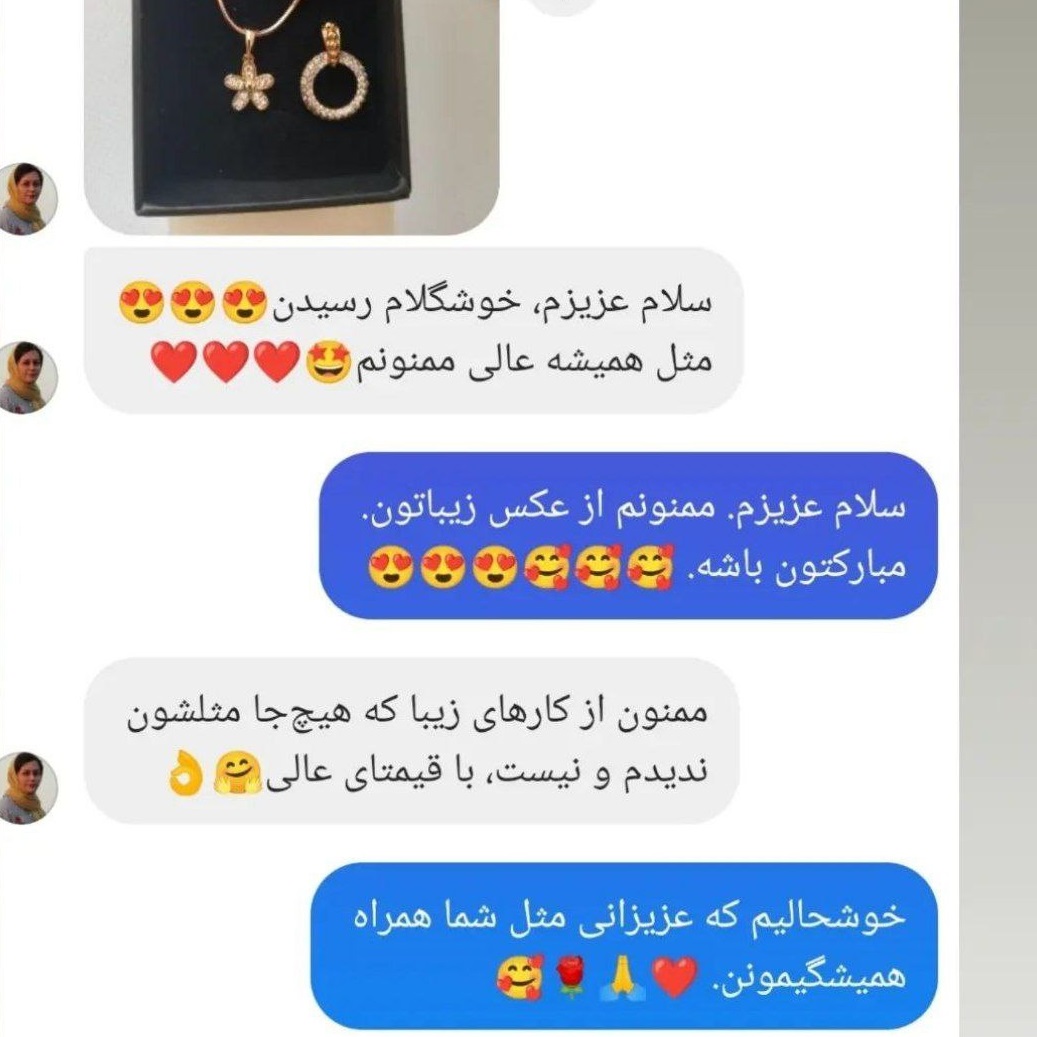The width and height of the screenshot is (1037, 1037).
Task: Tap the OK hand emoji
Action: coord(186,772)
